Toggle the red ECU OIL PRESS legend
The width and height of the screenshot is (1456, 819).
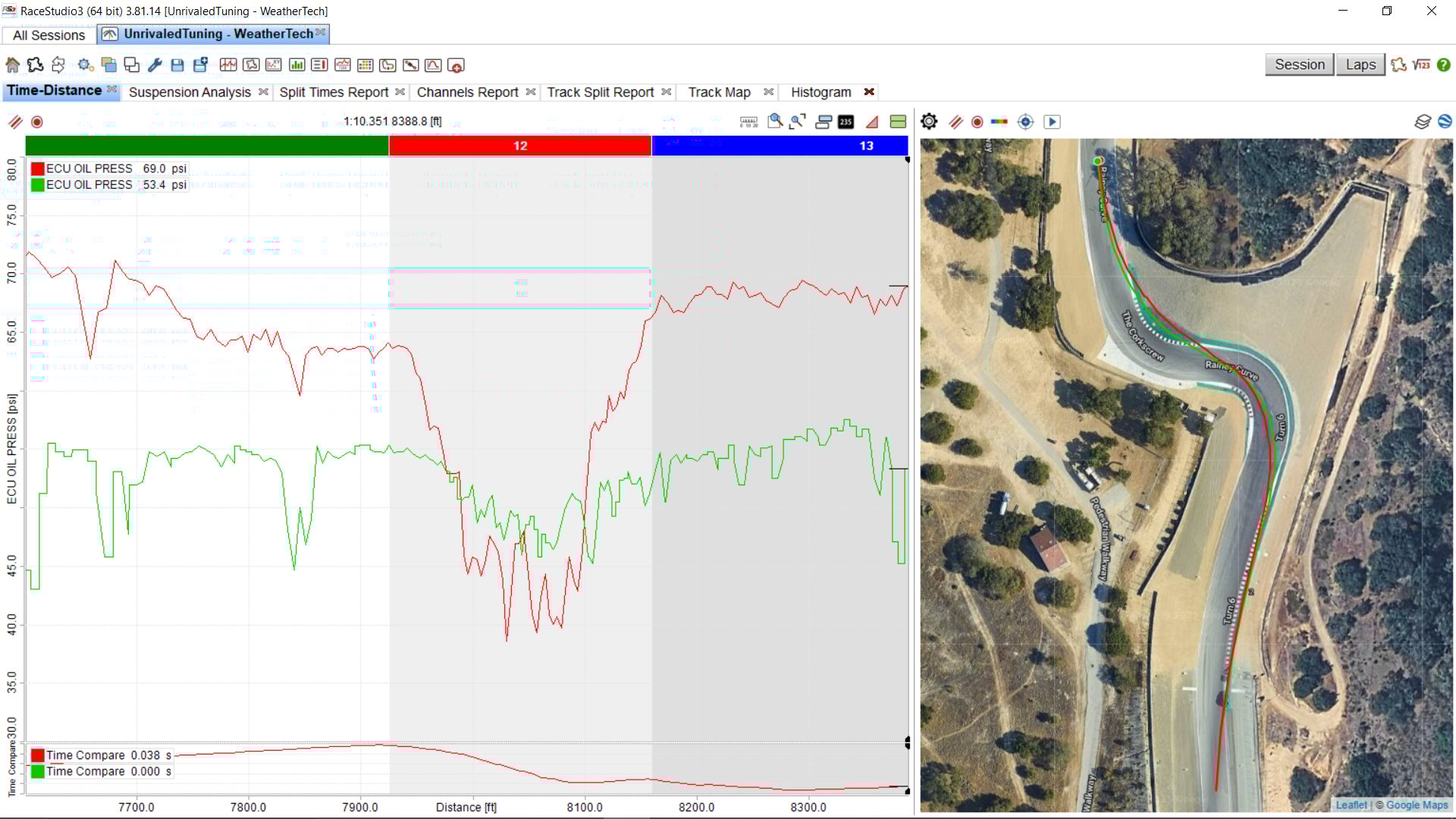point(37,168)
